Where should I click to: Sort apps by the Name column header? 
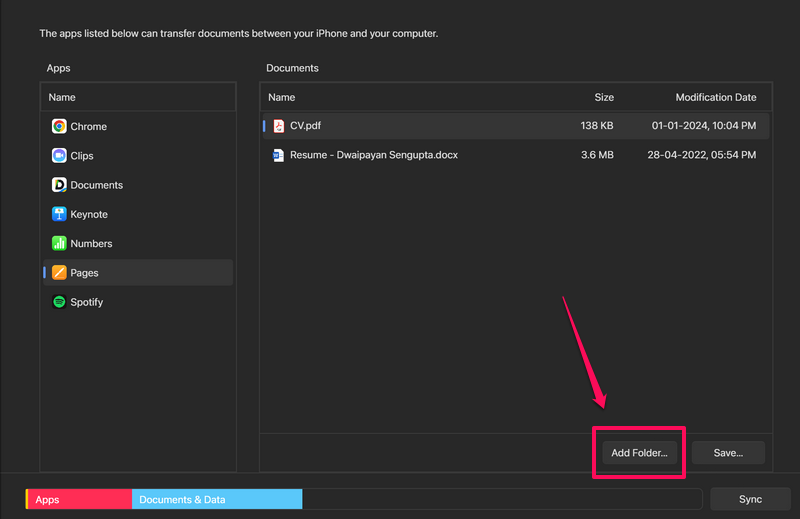[62, 97]
